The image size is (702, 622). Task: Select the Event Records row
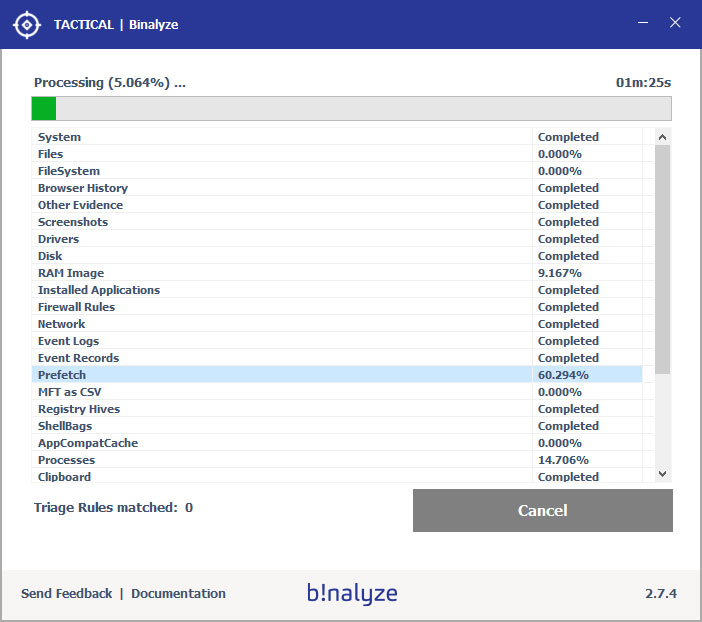(x=337, y=358)
